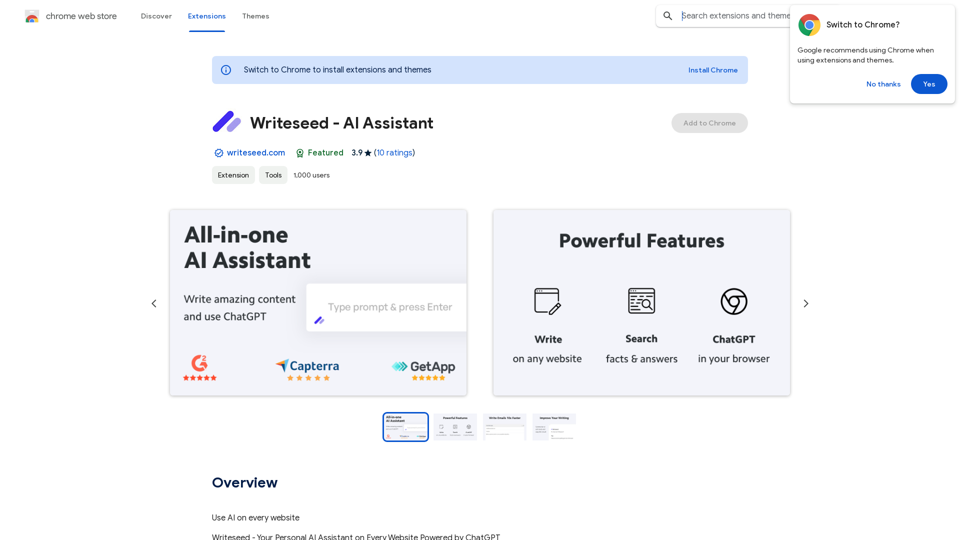Screen dimensions: 960x540
Task: Click the Chrome logo in the popup
Action: pyautogui.click(x=809, y=25)
